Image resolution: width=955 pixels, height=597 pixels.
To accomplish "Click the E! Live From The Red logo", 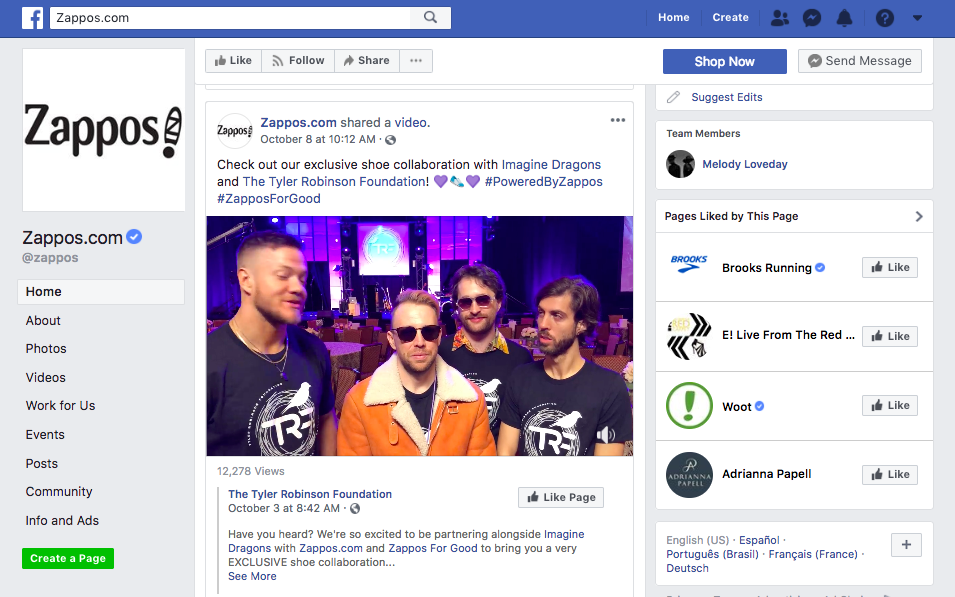I will point(689,336).
